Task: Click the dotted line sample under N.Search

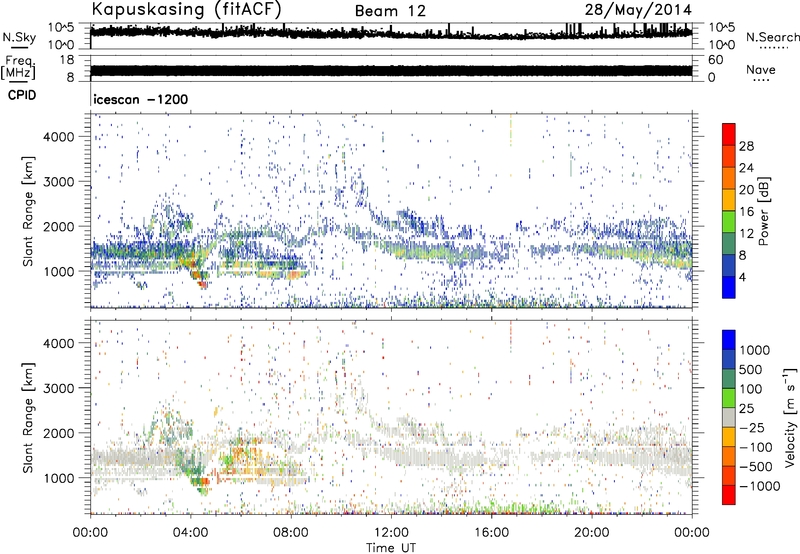Action: click(x=773, y=47)
